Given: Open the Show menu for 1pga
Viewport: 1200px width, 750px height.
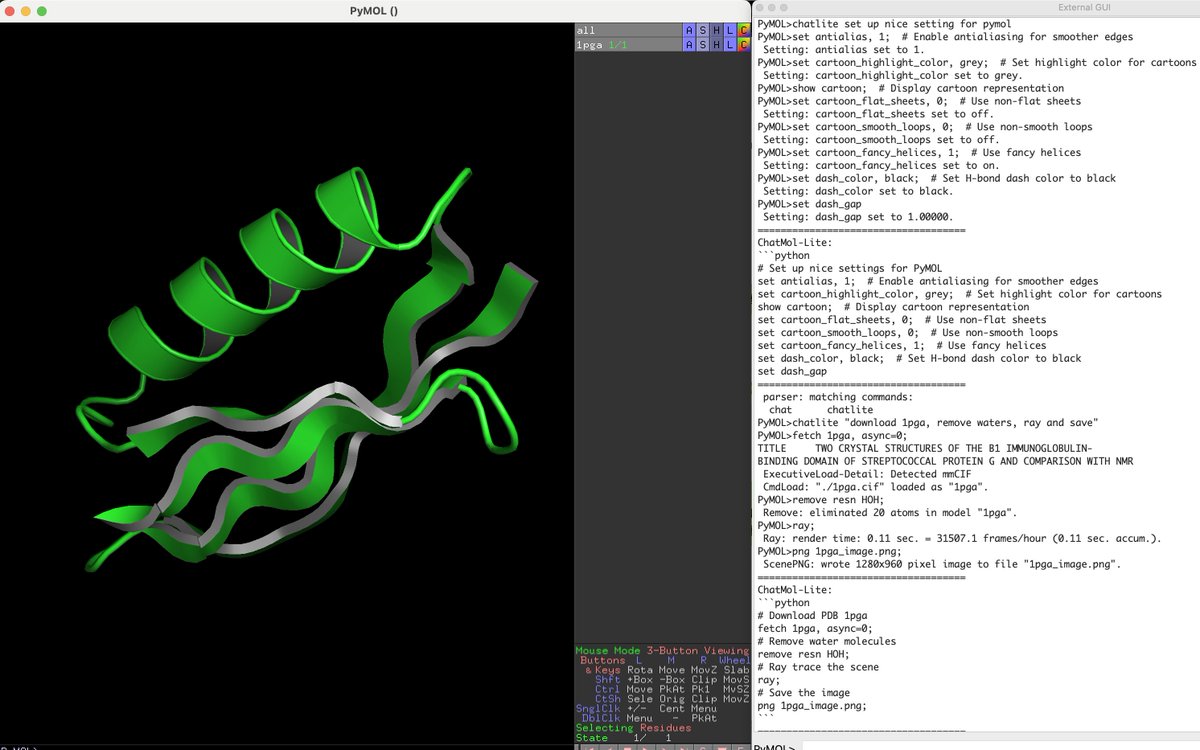Looking at the screenshot, I should tap(702, 45).
